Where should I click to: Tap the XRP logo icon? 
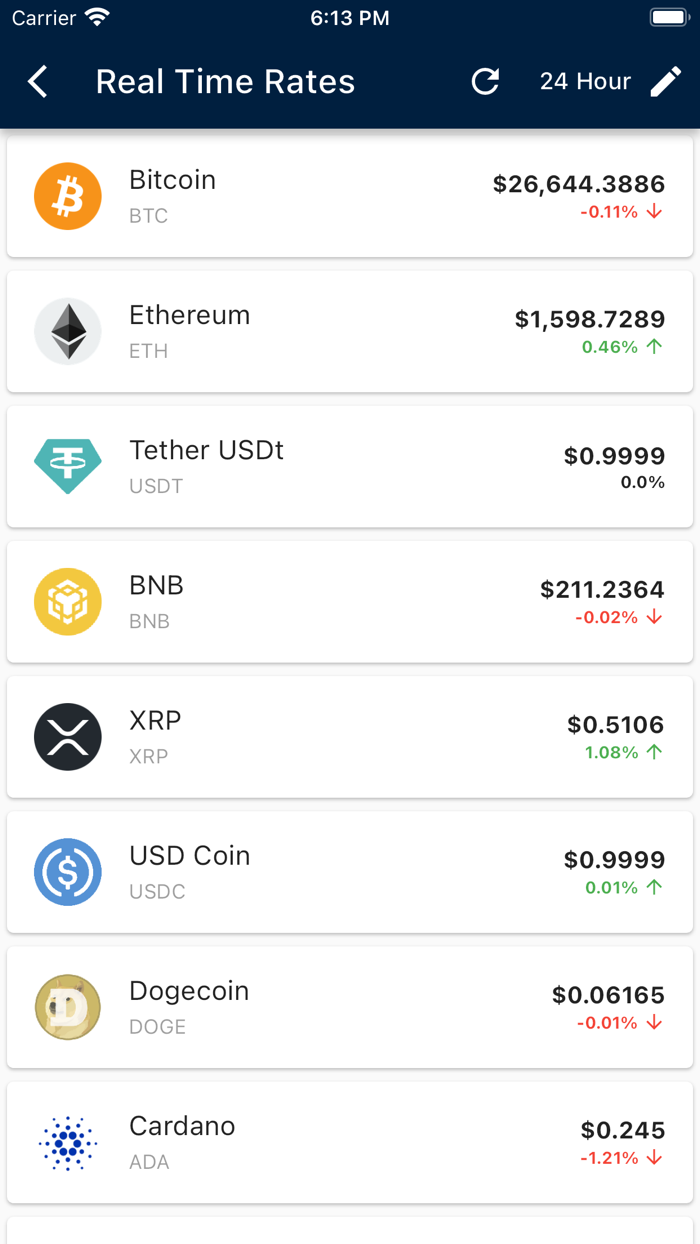tap(67, 737)
